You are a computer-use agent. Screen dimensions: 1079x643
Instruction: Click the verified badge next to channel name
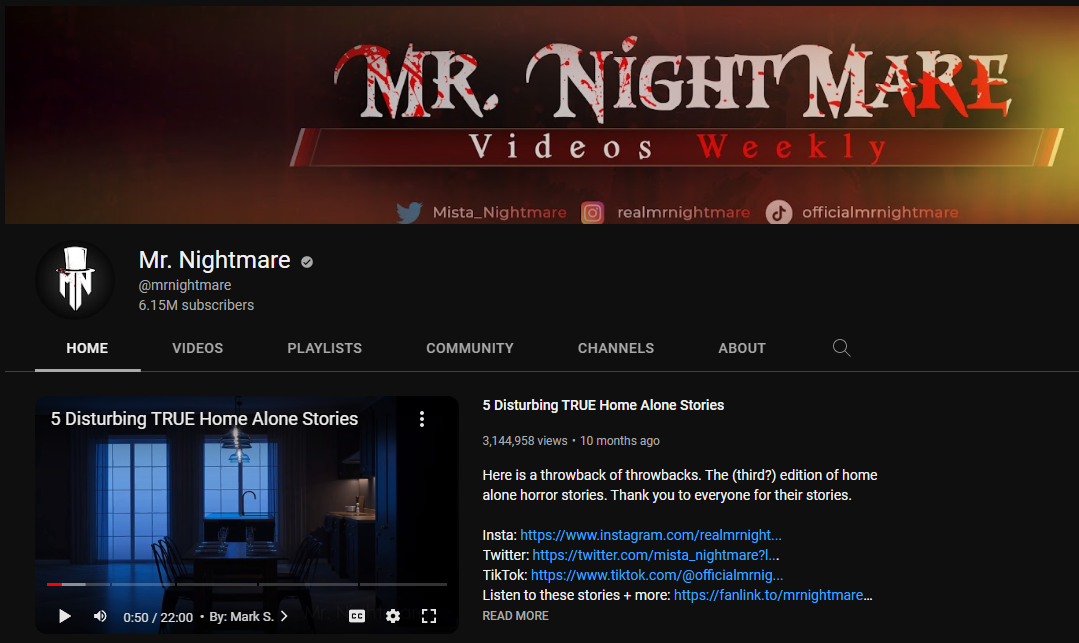tap(307, 262)
